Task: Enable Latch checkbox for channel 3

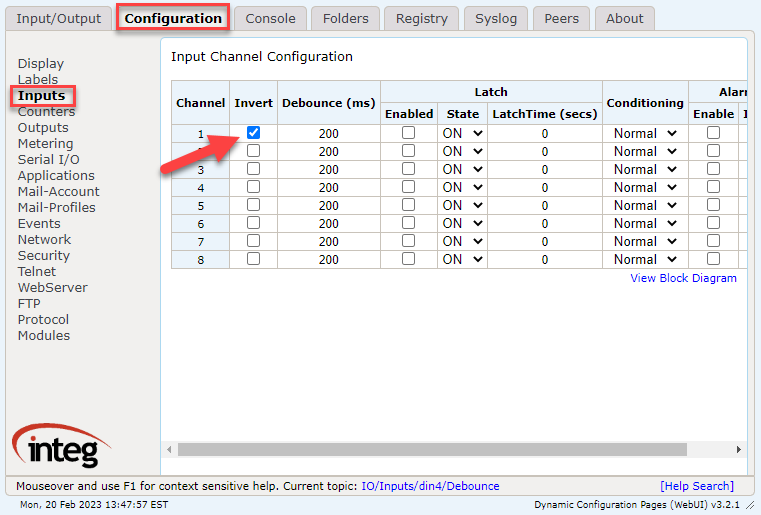Action: tap(408, 169)
